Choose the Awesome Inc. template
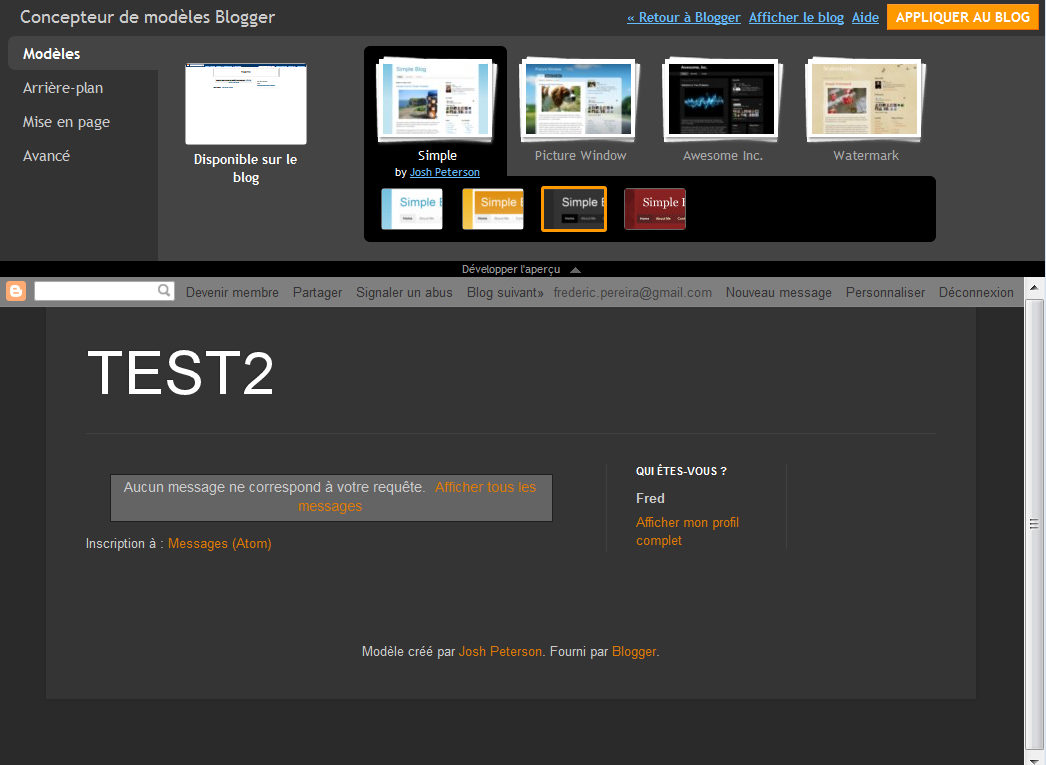1046x765 pixels. 722,100
